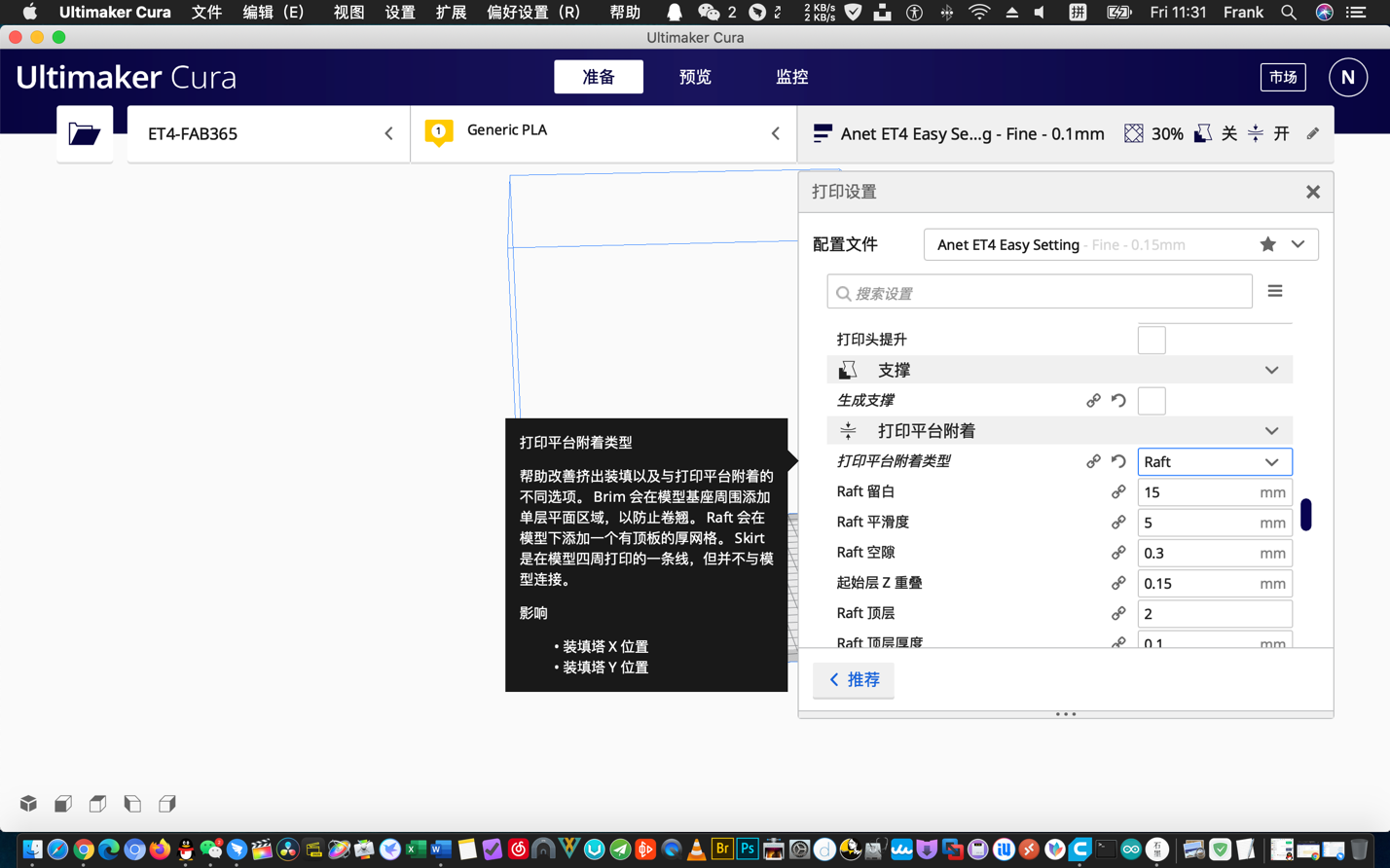Open the Raft adhesion type dropdown
1390x868 pixels.
click(1214, 461)
